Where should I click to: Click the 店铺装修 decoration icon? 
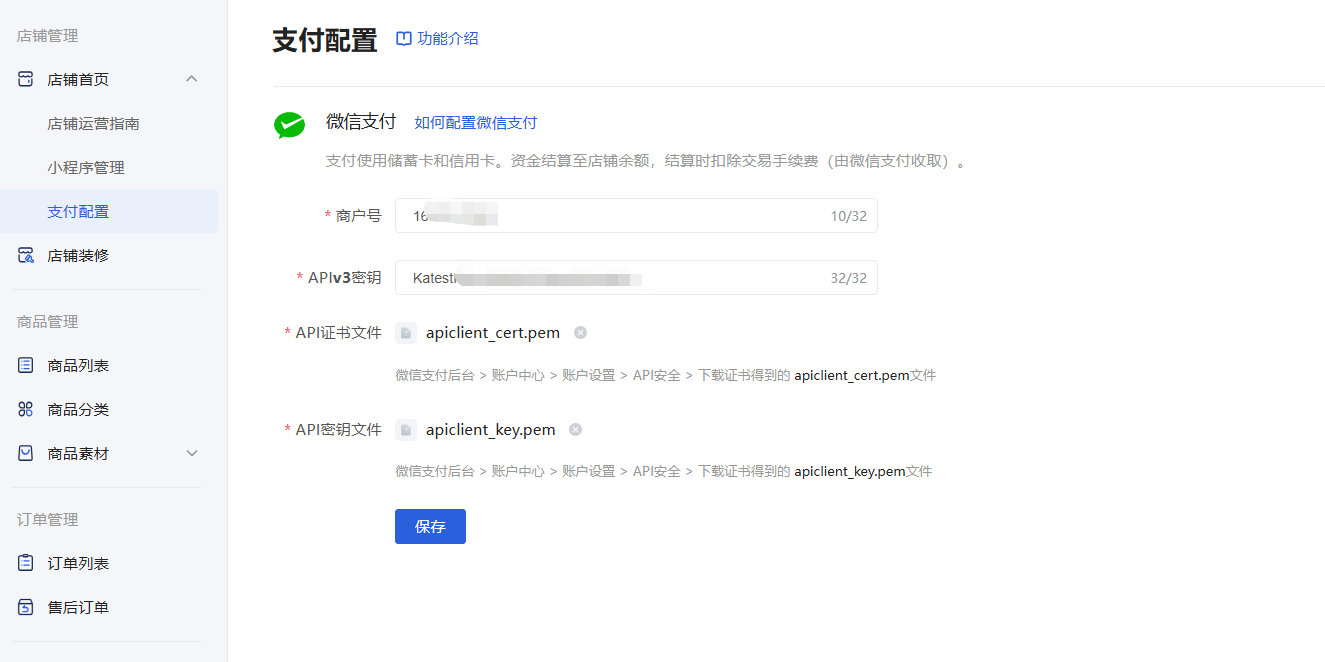click(26, 255)
